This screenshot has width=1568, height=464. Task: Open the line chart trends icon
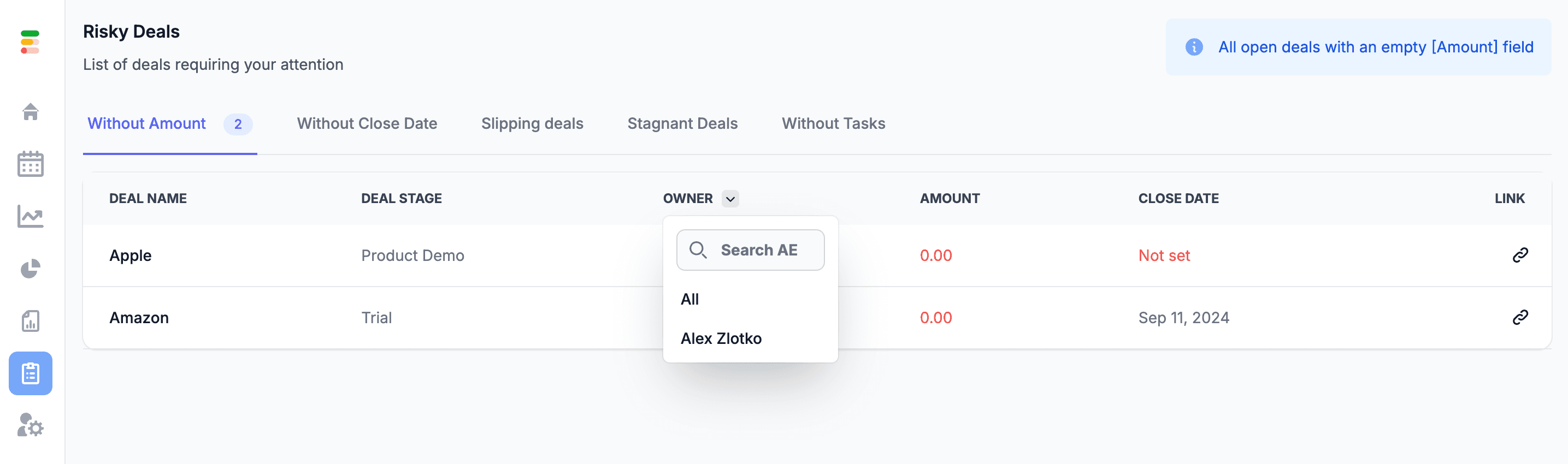31,216
